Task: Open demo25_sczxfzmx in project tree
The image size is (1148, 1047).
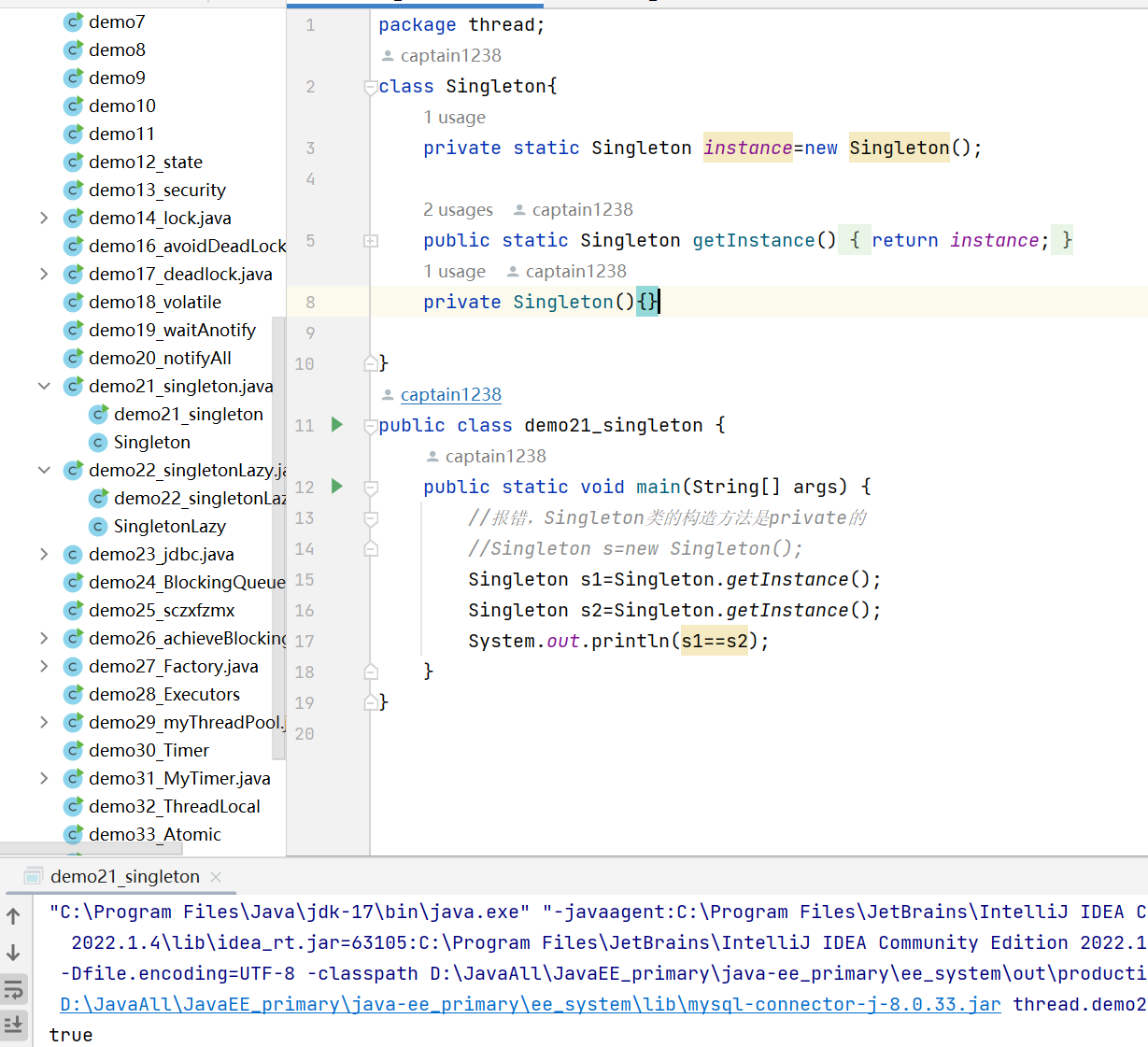Action: [162, 610]
